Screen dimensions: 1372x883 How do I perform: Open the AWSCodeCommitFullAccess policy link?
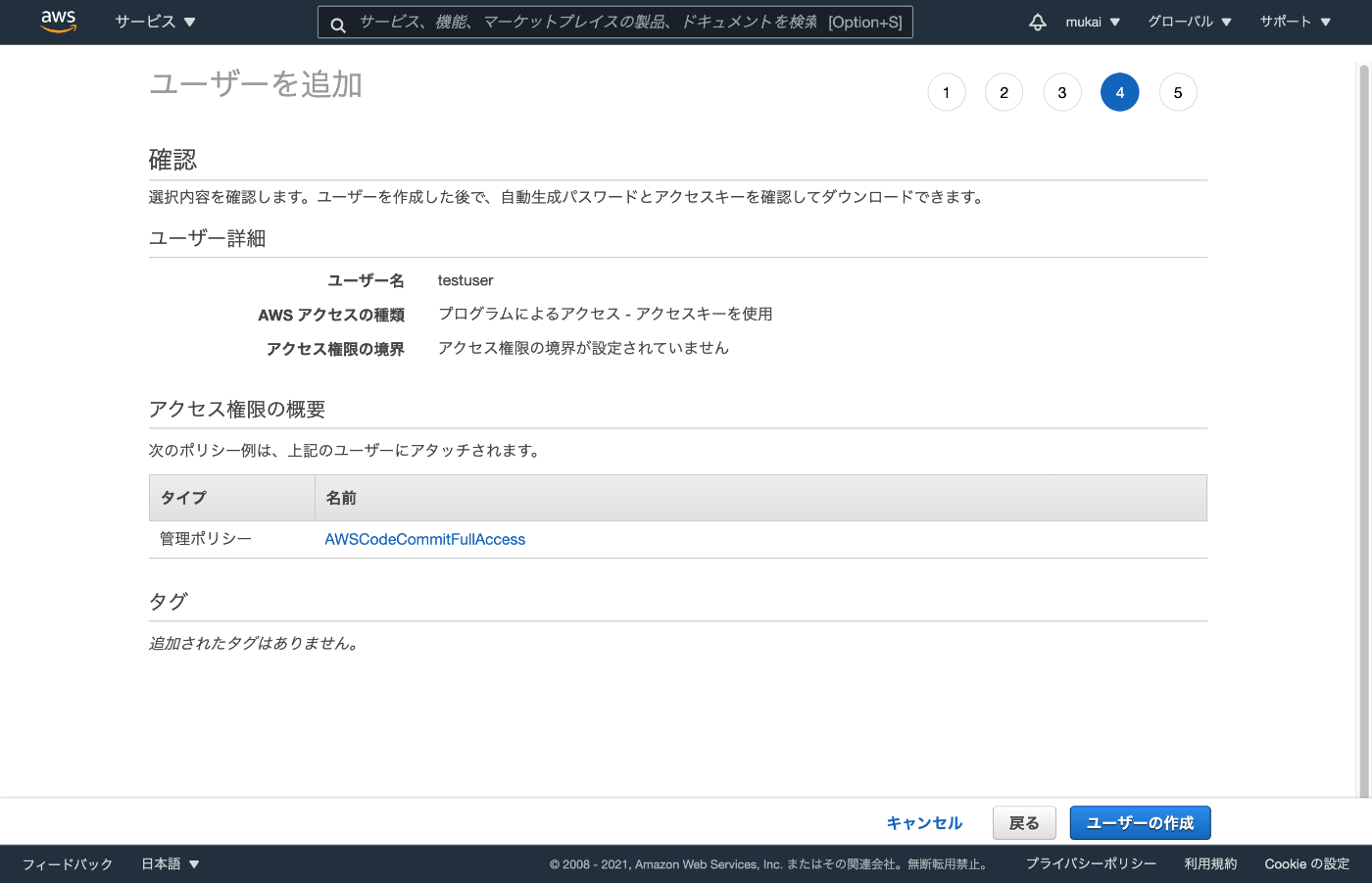click(x=425, y=539)
